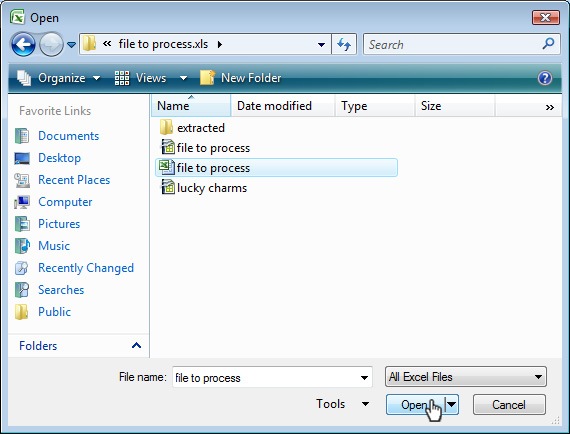This screenshot has height=434, width=570.
Task: Click the Views button
Action: pos(140,78)
